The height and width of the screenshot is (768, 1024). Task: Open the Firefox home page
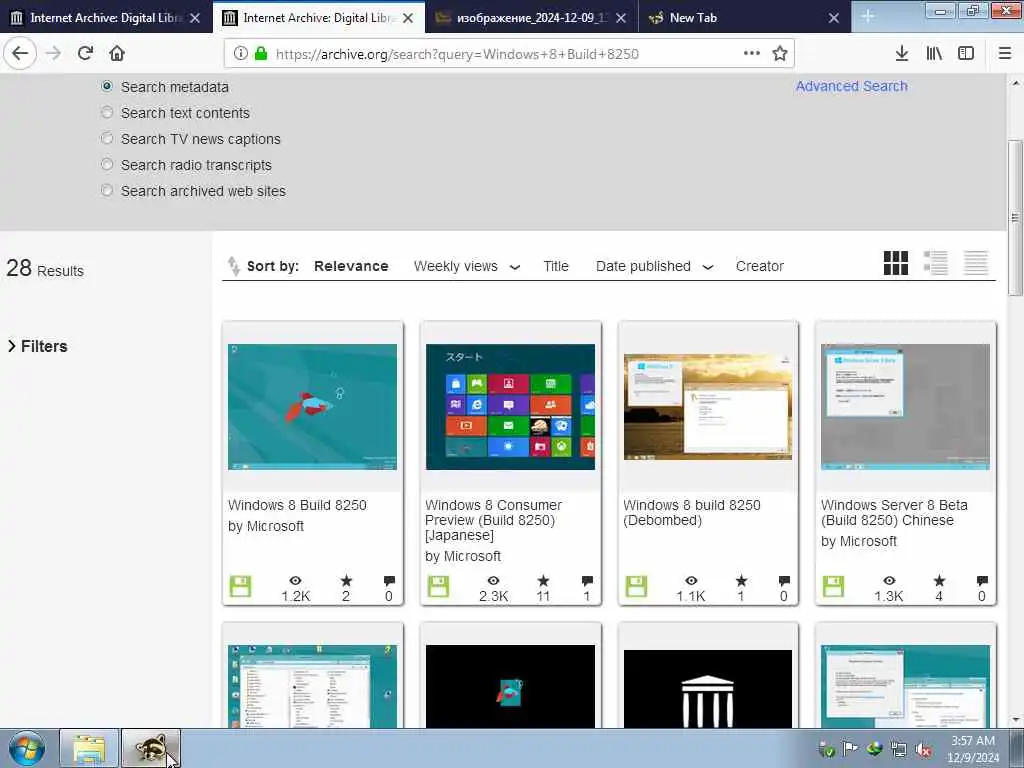coord(117,54)
